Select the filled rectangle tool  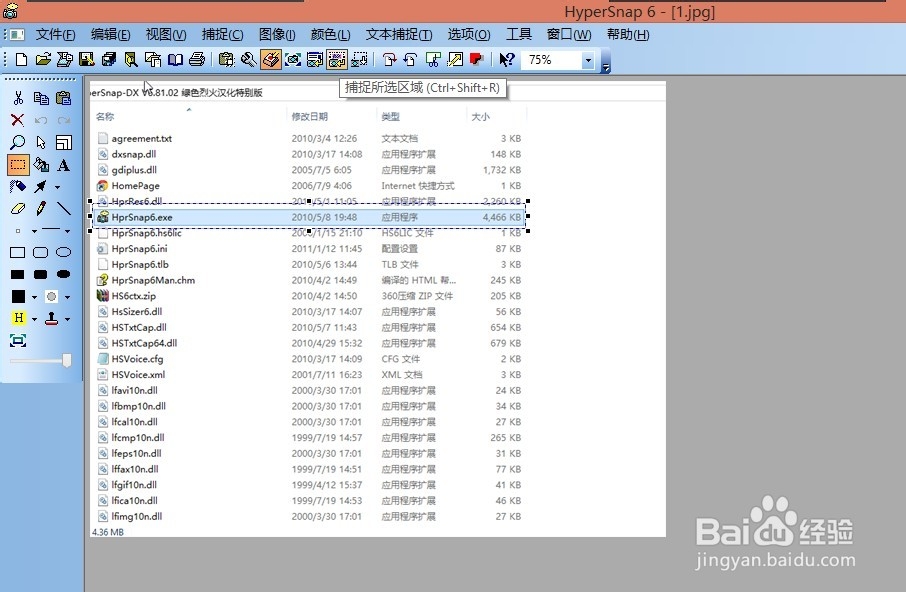point(18,274)
